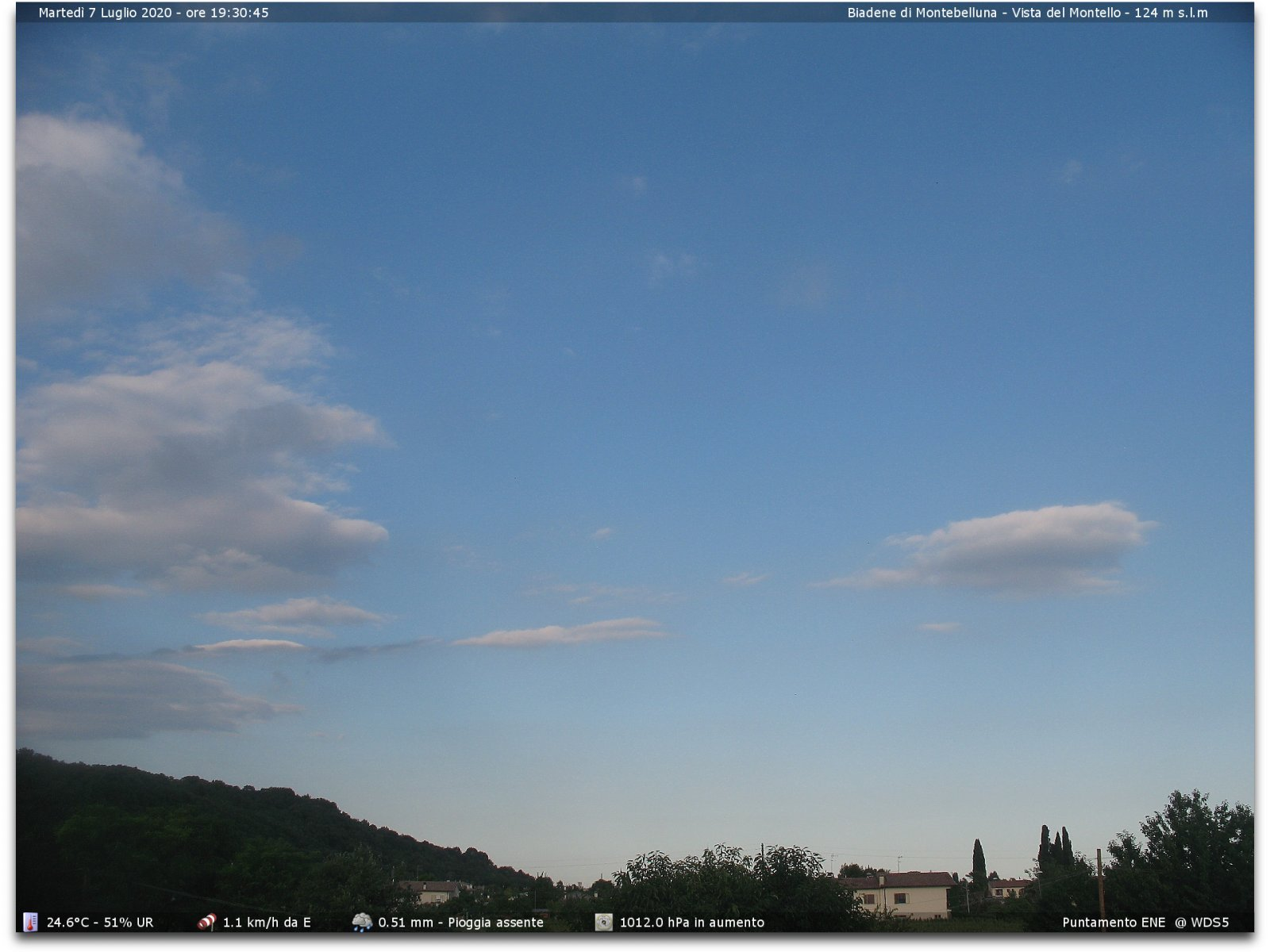The image size is (1270, 952).
Task: Select the location title 'Biadene di Montebelluna - Vista del Montello - 124 m s.l.m'
Action: pos(1027,13)
